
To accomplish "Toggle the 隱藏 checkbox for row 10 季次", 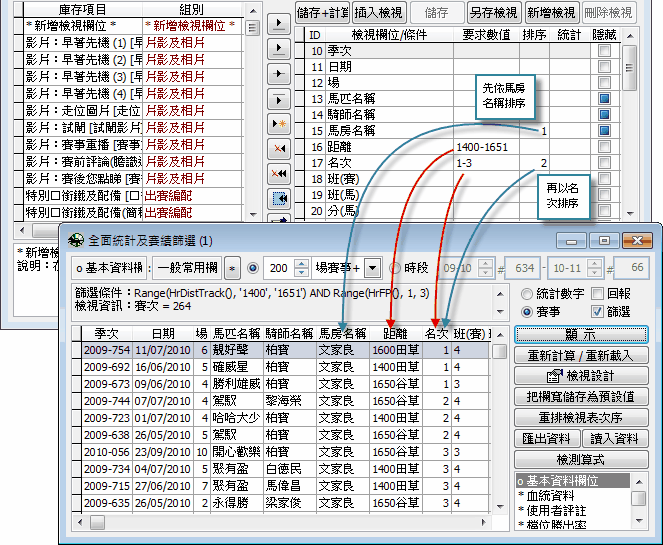I will pos(605,51).
